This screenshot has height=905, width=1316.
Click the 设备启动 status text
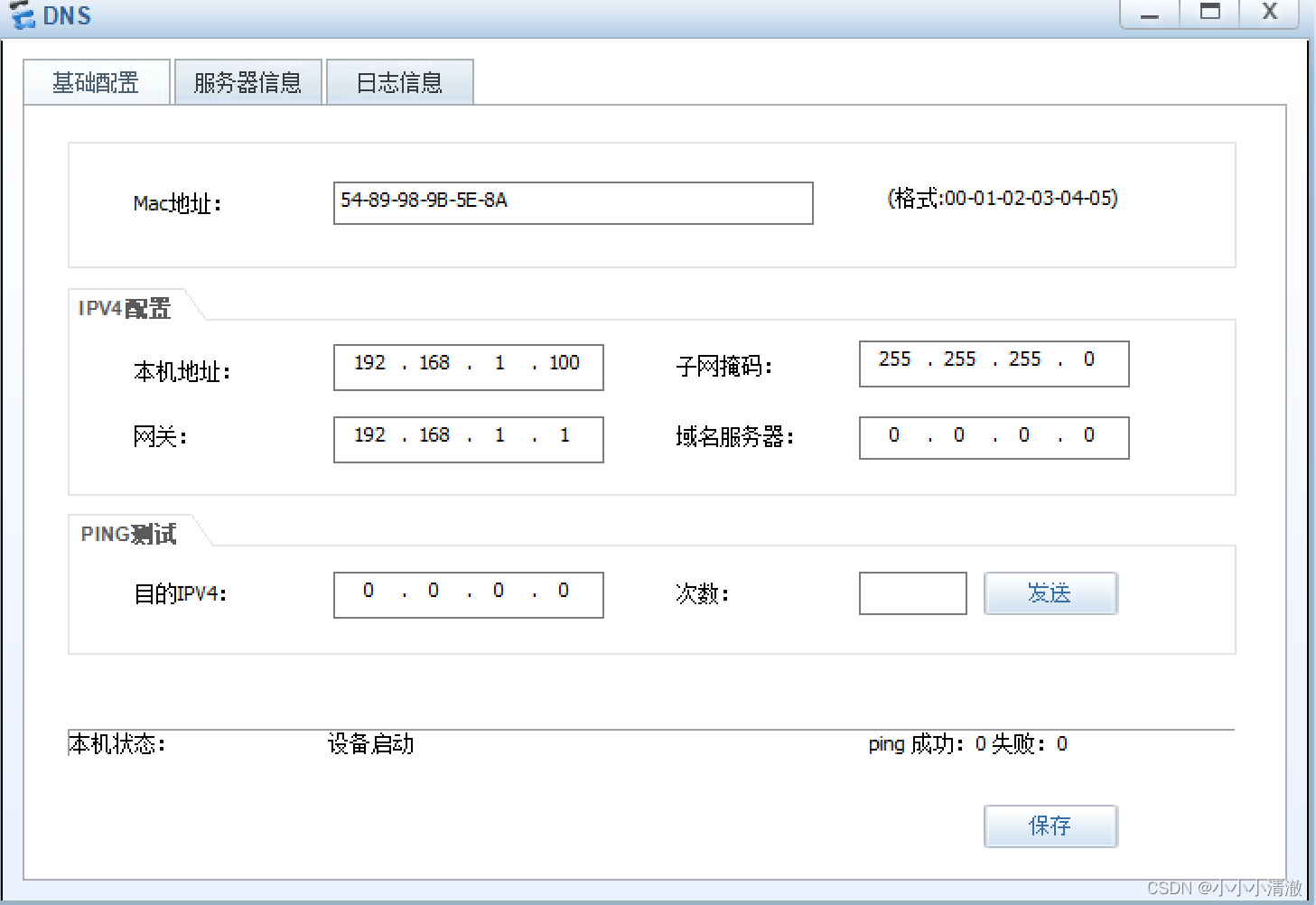click(370, 744)
